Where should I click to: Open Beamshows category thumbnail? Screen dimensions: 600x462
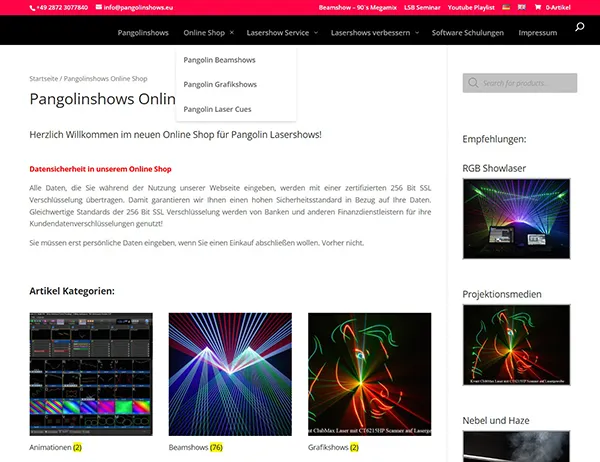click(x=230, y=374)
